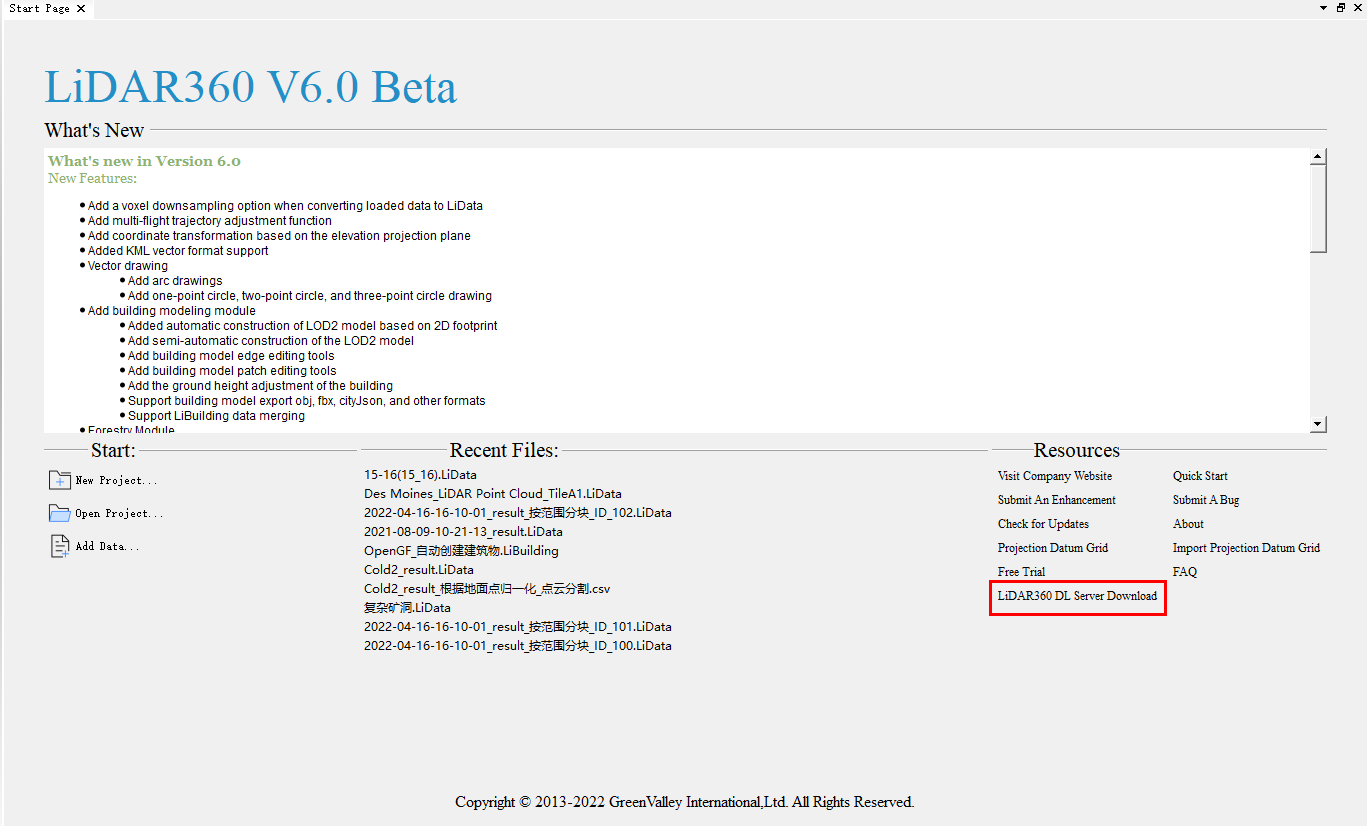Open recent file 15-16(15_16).LiData
Image resolution: width=1368 pixels, height=826 pixels.
420,475
